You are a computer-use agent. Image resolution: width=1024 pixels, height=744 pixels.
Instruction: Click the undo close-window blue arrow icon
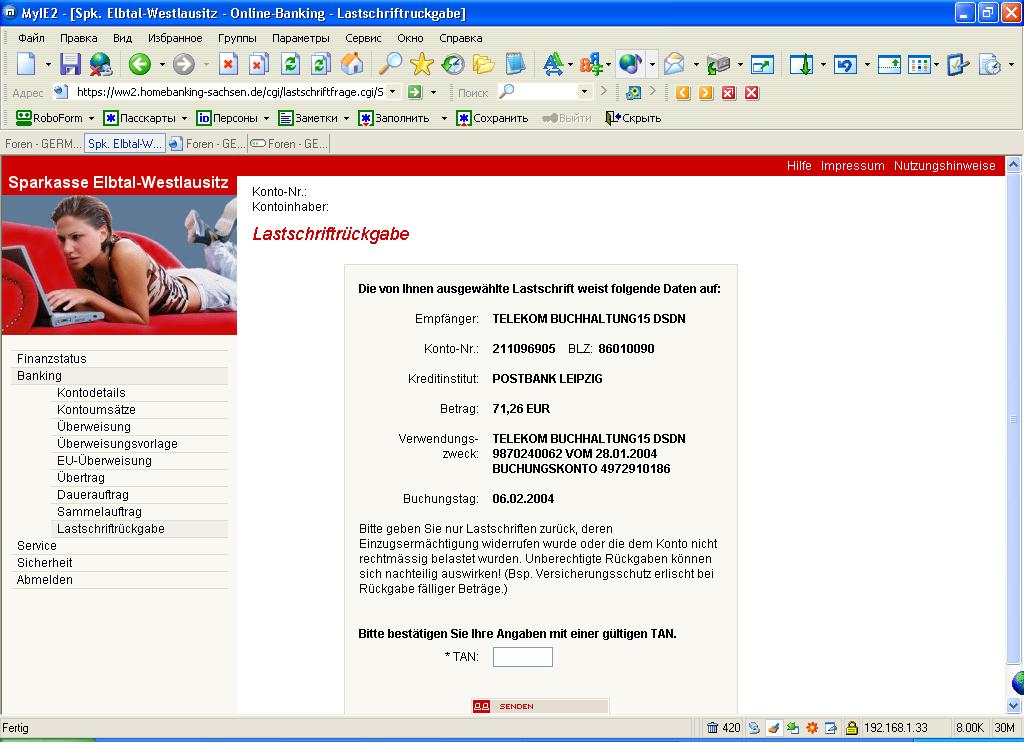tap(845, 64)
